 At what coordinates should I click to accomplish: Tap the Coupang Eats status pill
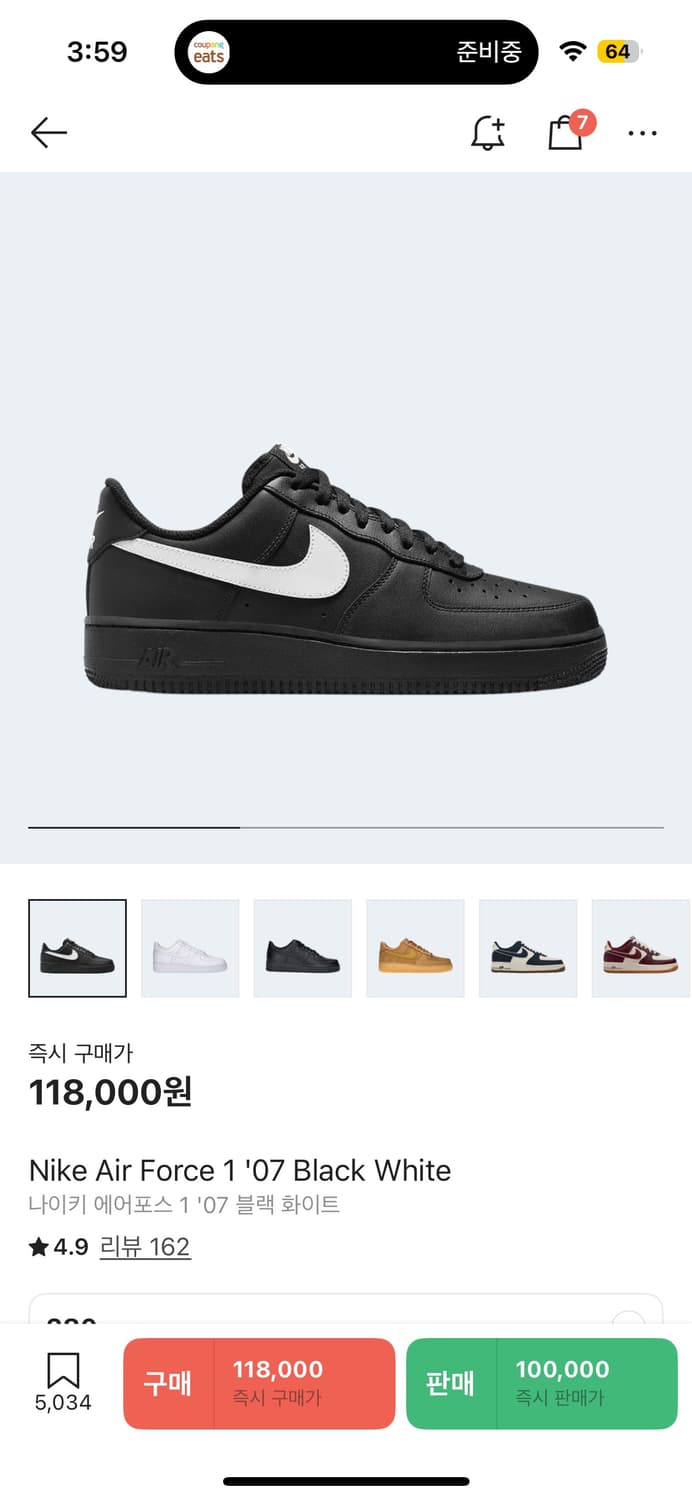356,52
